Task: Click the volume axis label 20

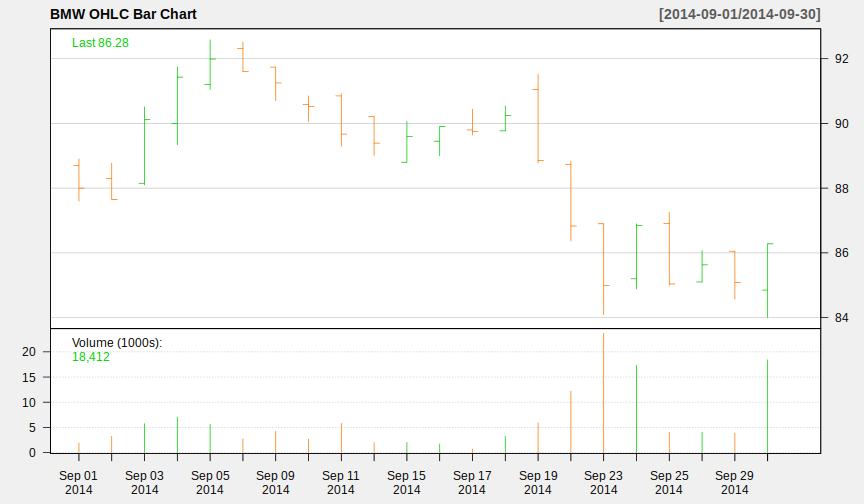Action: (29, 352)
